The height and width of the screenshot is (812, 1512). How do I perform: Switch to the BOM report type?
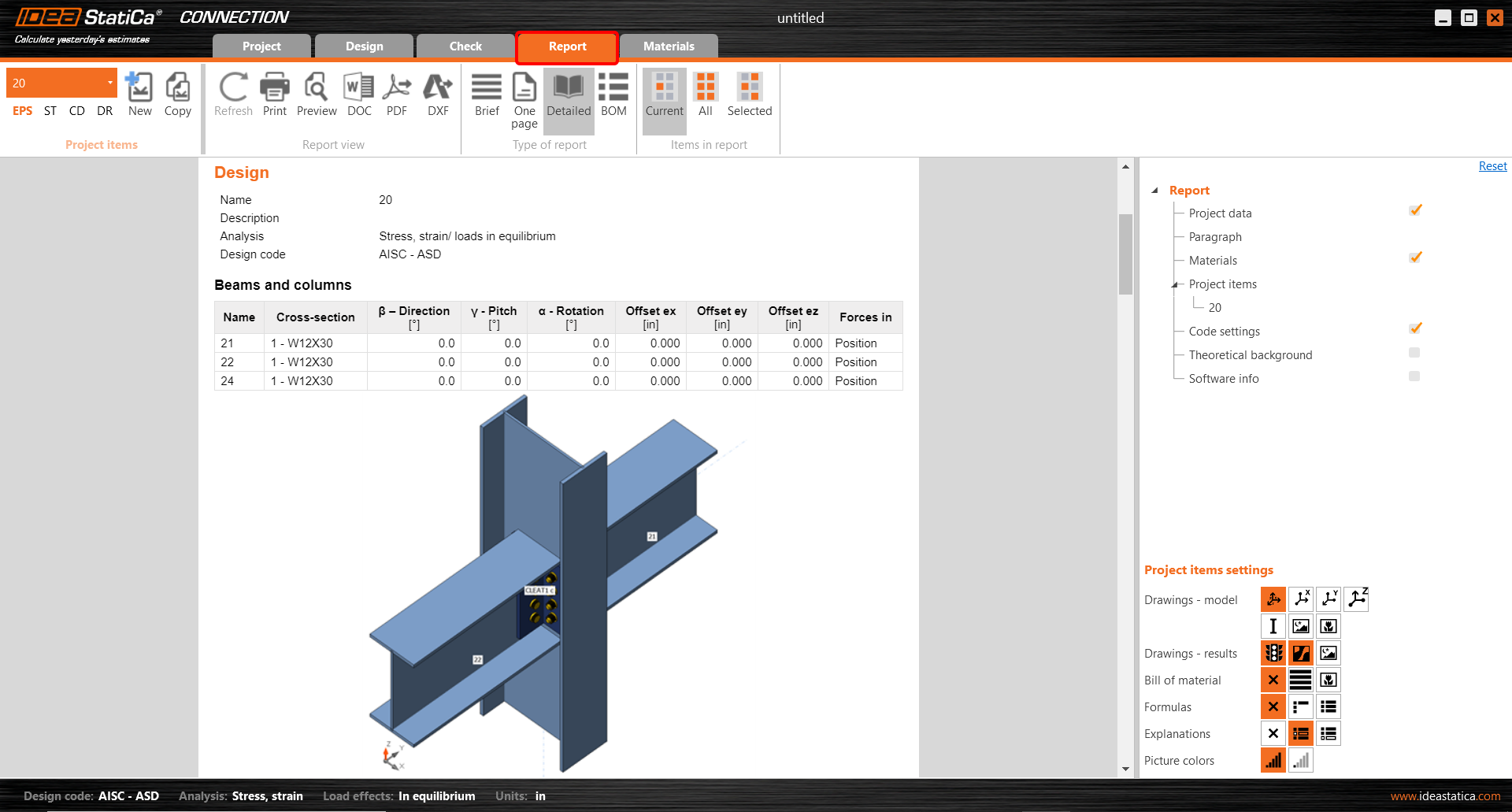coord(613,95)
